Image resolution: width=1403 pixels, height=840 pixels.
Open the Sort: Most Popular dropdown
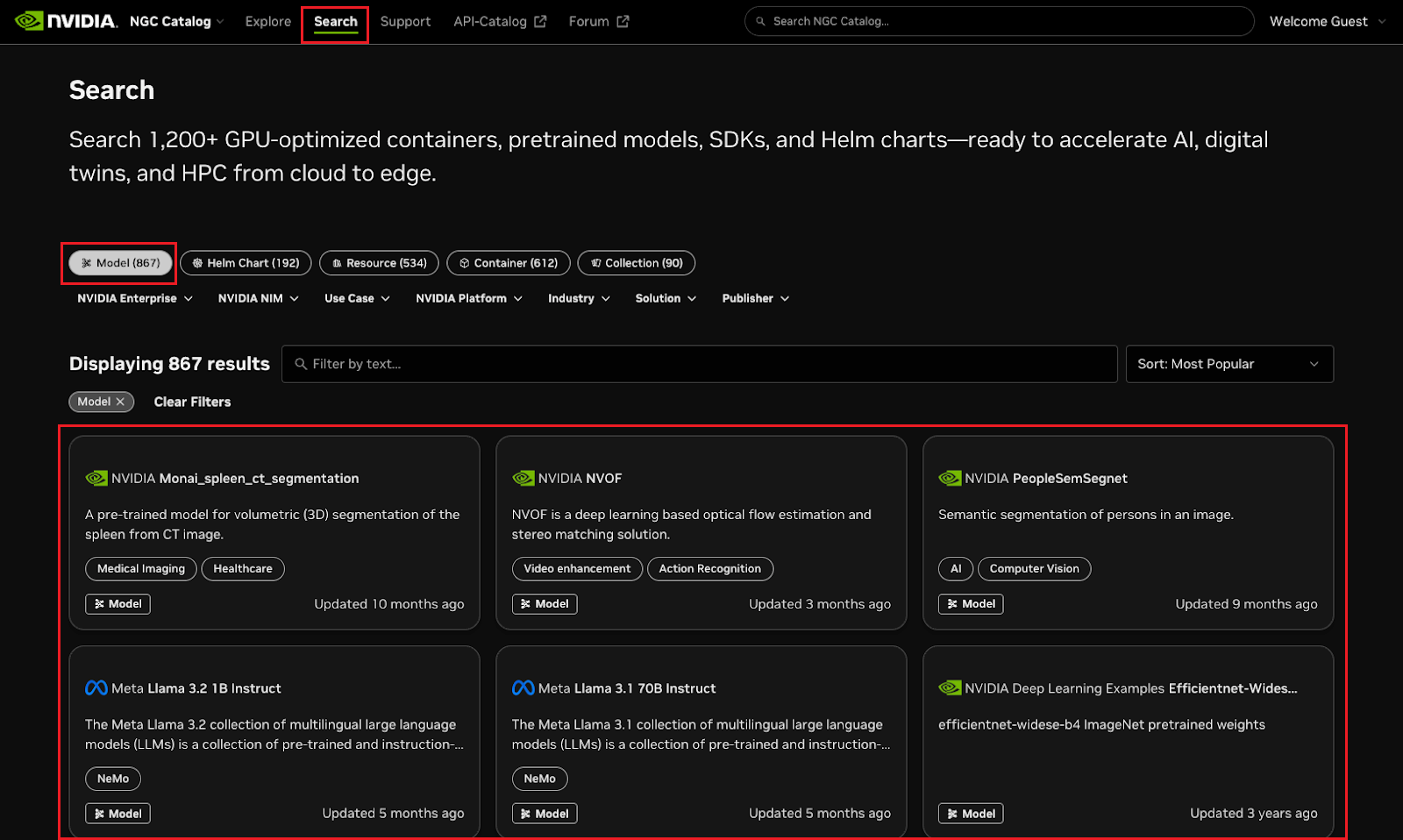[1229, 364]
